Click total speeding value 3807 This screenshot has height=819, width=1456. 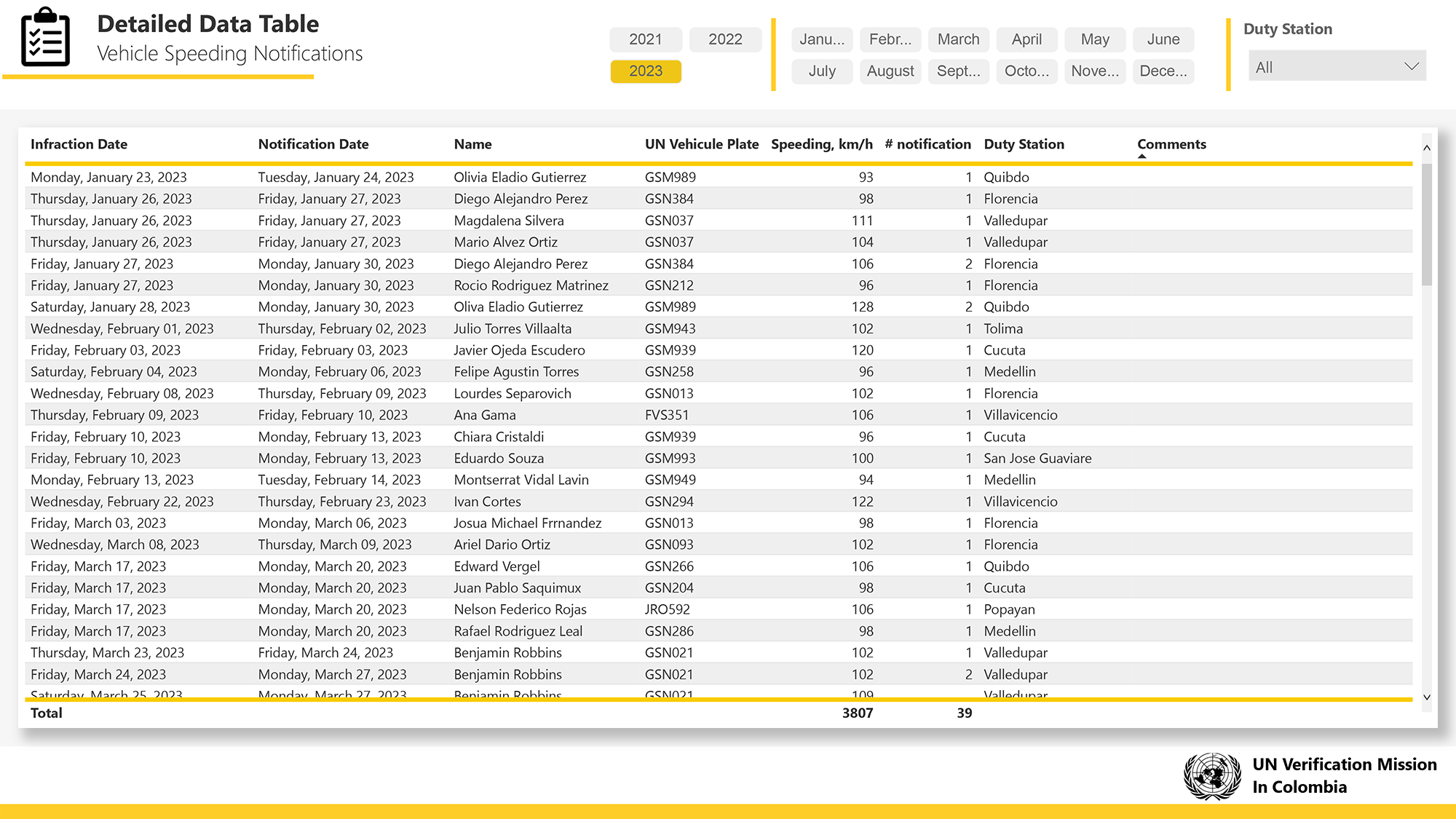pos(857,713)
